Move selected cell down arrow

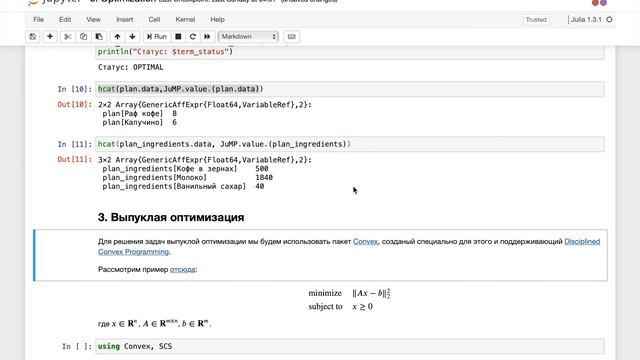132,37
